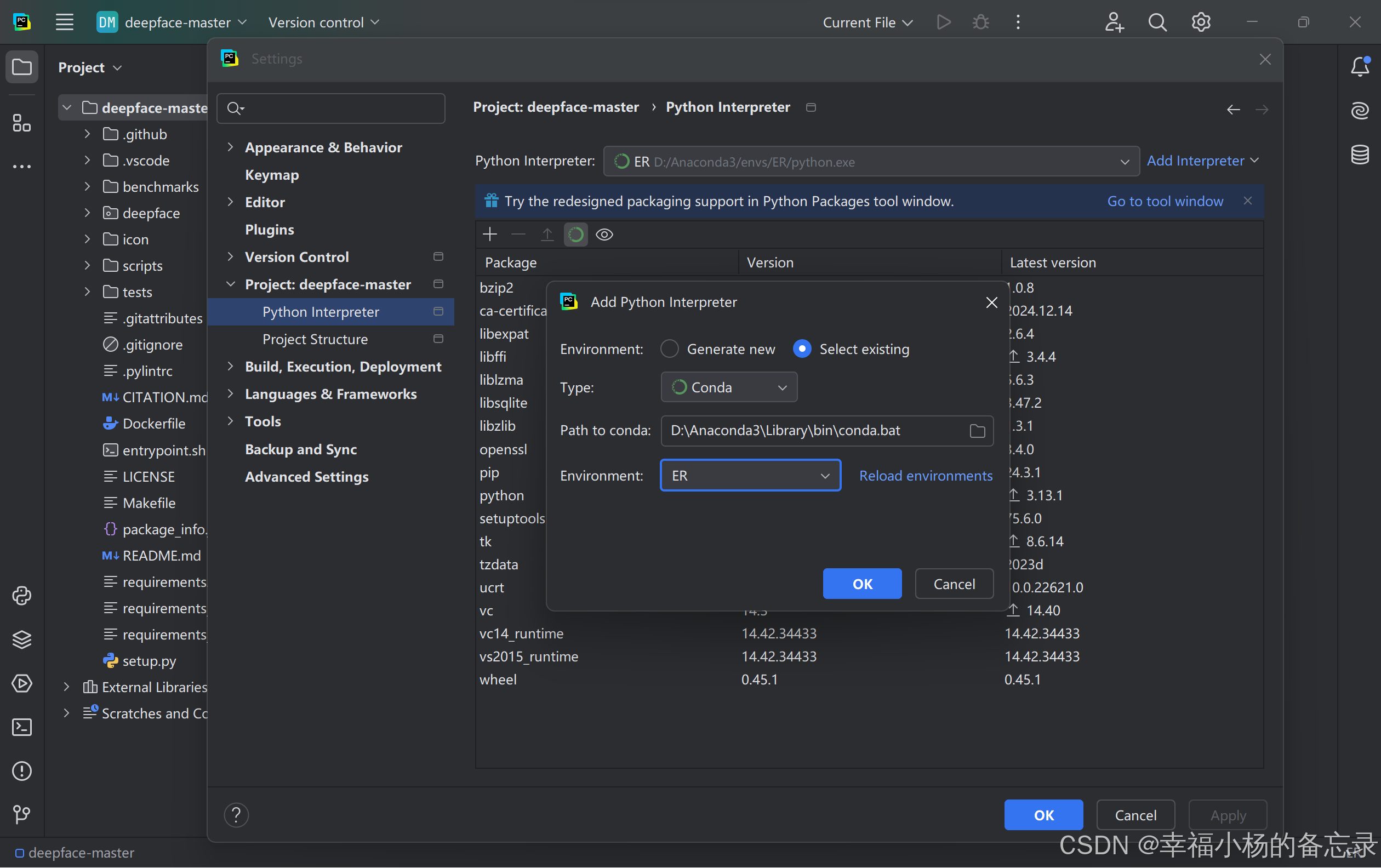
Task: Open the Version control menu
Action: pyautogui.click(x=323, y=22)
